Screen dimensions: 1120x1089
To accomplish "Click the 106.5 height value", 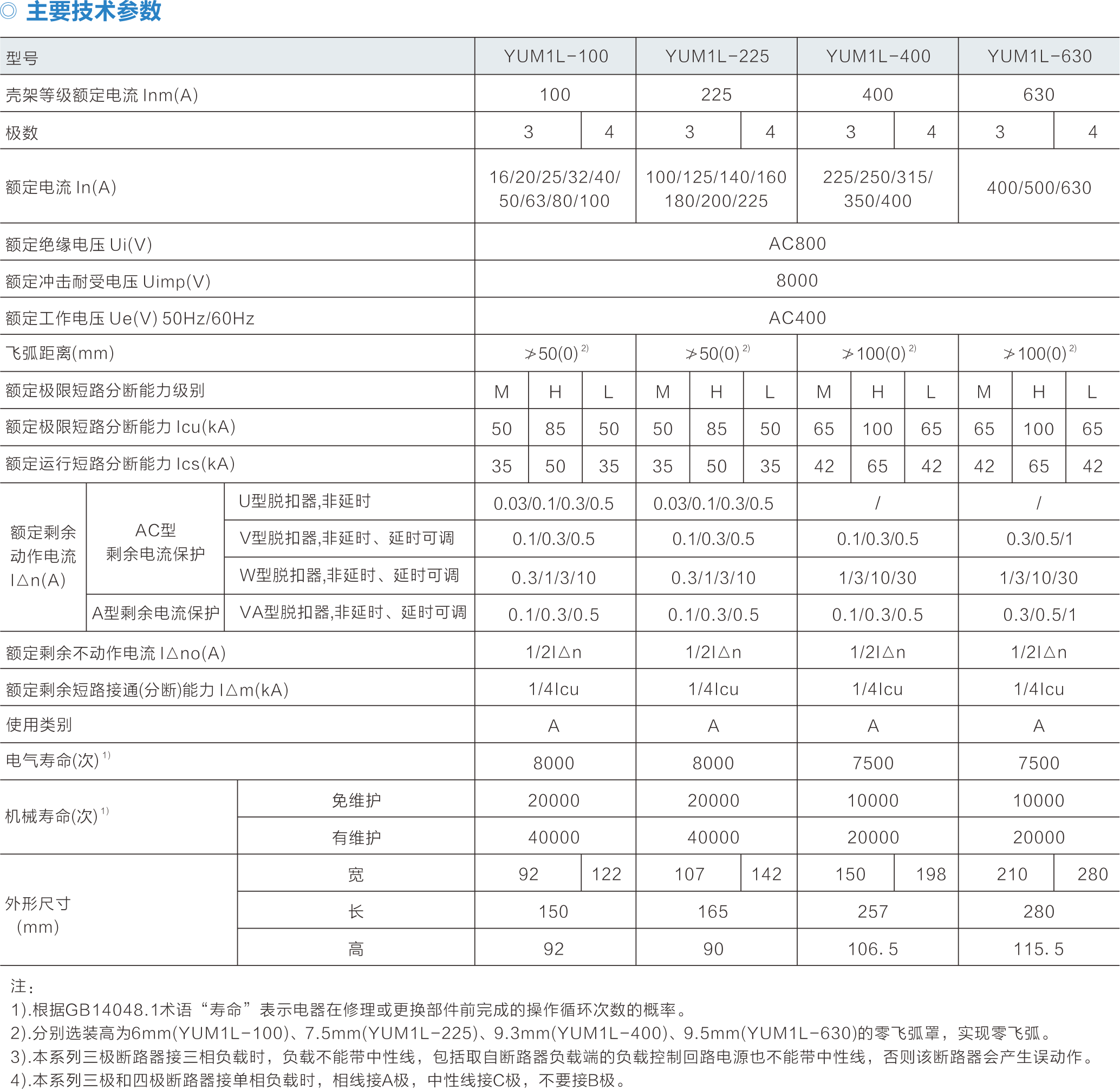I will pos(872,949).
